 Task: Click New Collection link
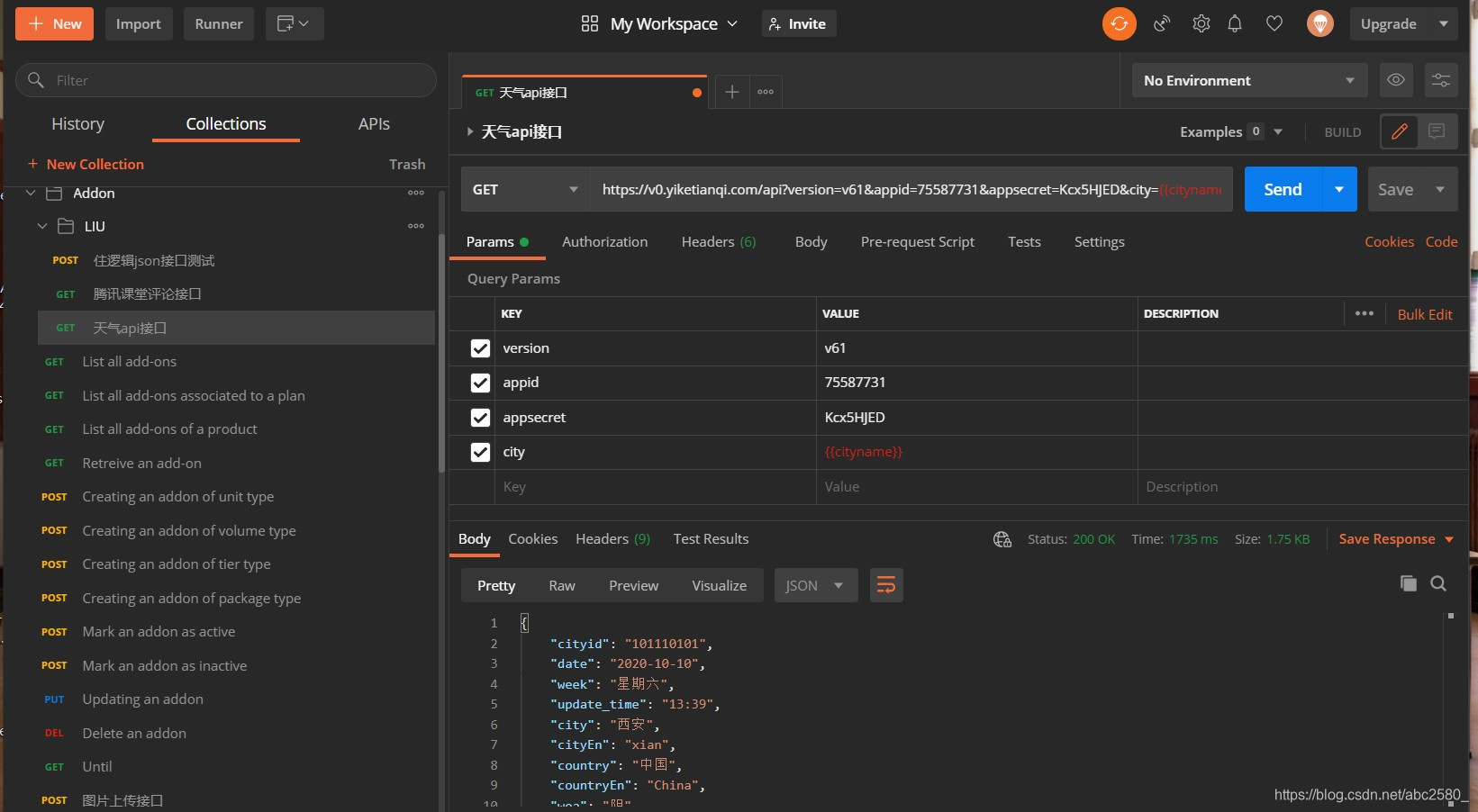(86, 164)
